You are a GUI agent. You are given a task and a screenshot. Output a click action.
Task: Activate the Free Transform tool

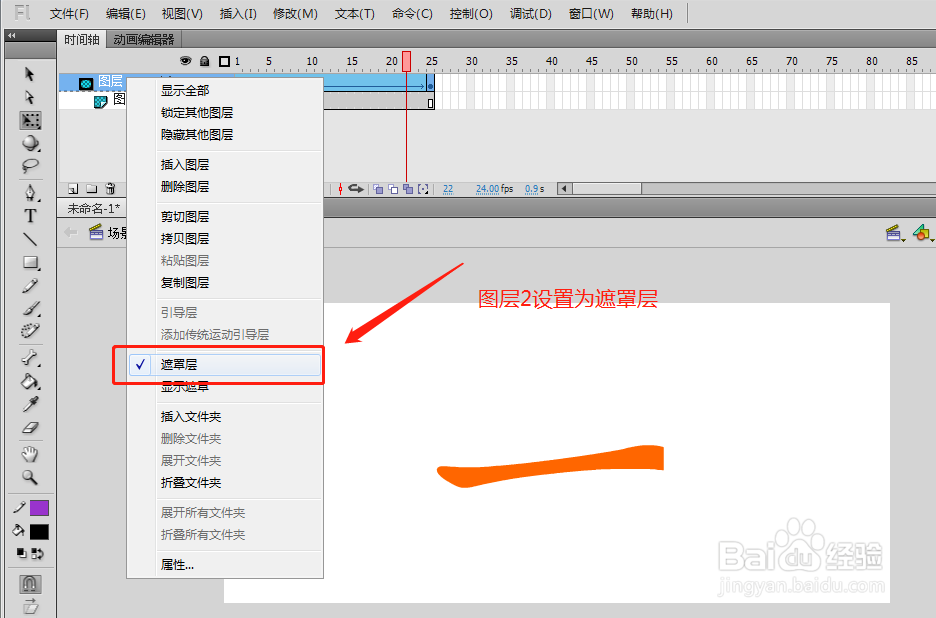pos(30,120)
